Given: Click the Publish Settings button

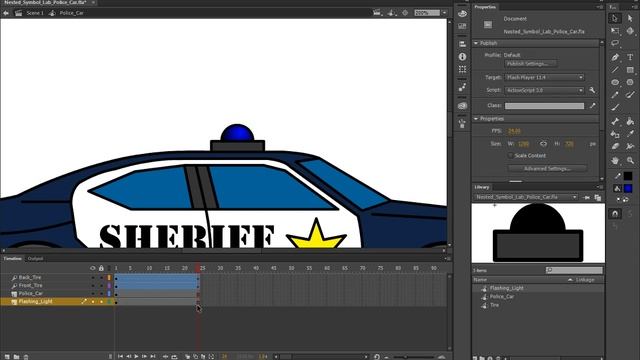Looking at the screenshot, I should [530, 64].
